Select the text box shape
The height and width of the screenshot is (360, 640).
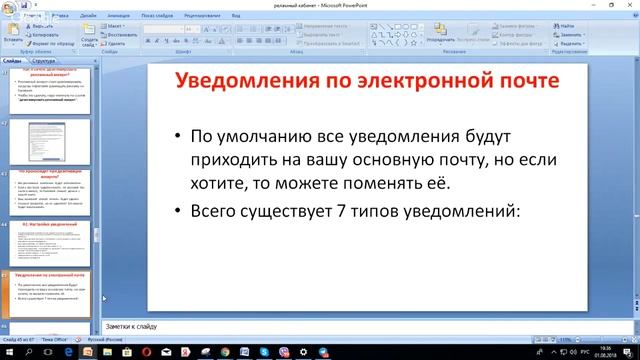click(373, 27)
